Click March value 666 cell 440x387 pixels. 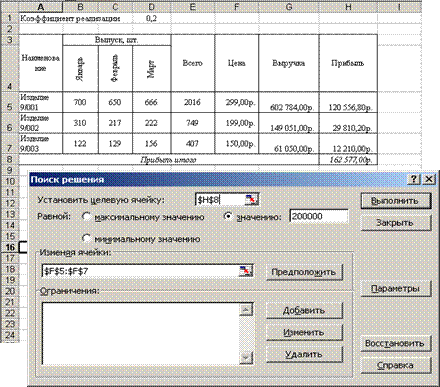152,102
